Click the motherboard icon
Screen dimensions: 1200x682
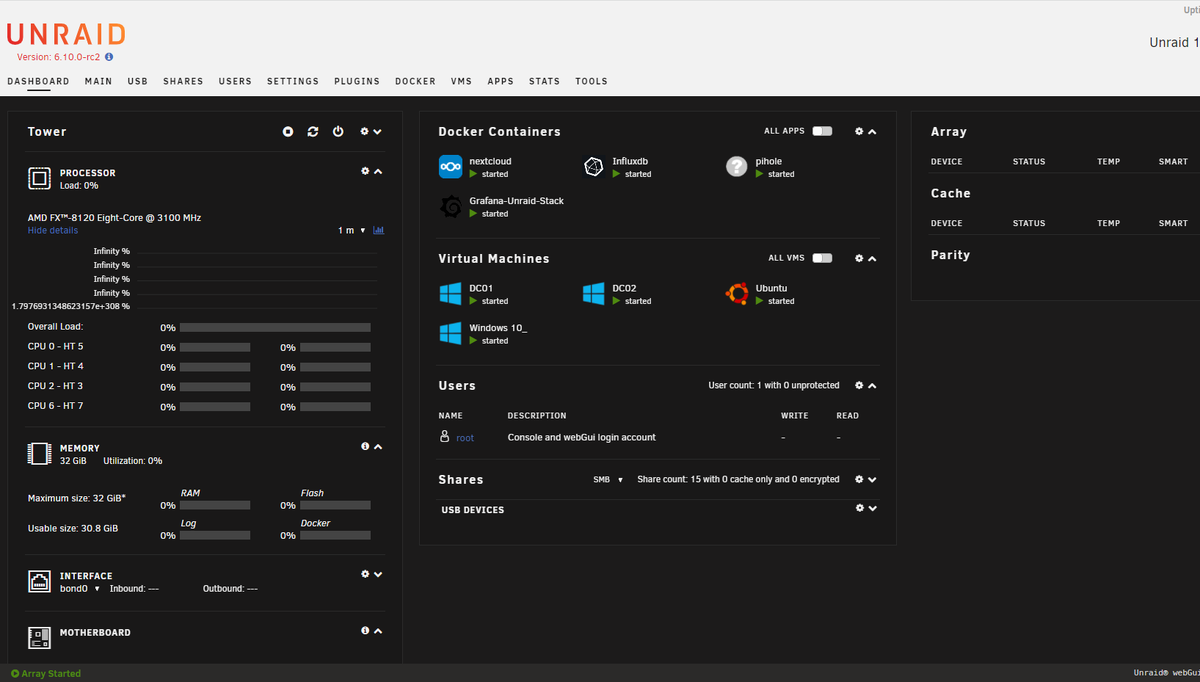39,637
